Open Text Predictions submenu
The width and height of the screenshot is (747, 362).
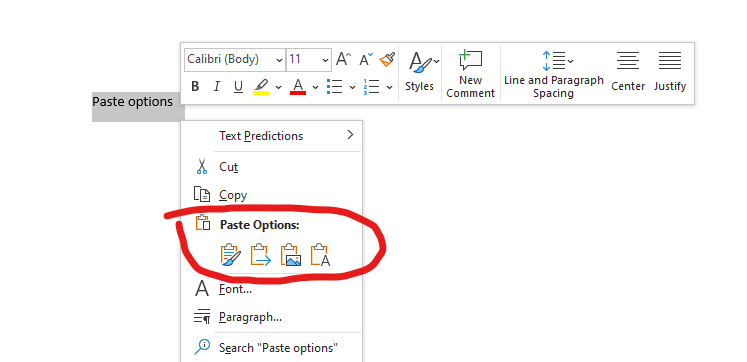pos(272,136)
